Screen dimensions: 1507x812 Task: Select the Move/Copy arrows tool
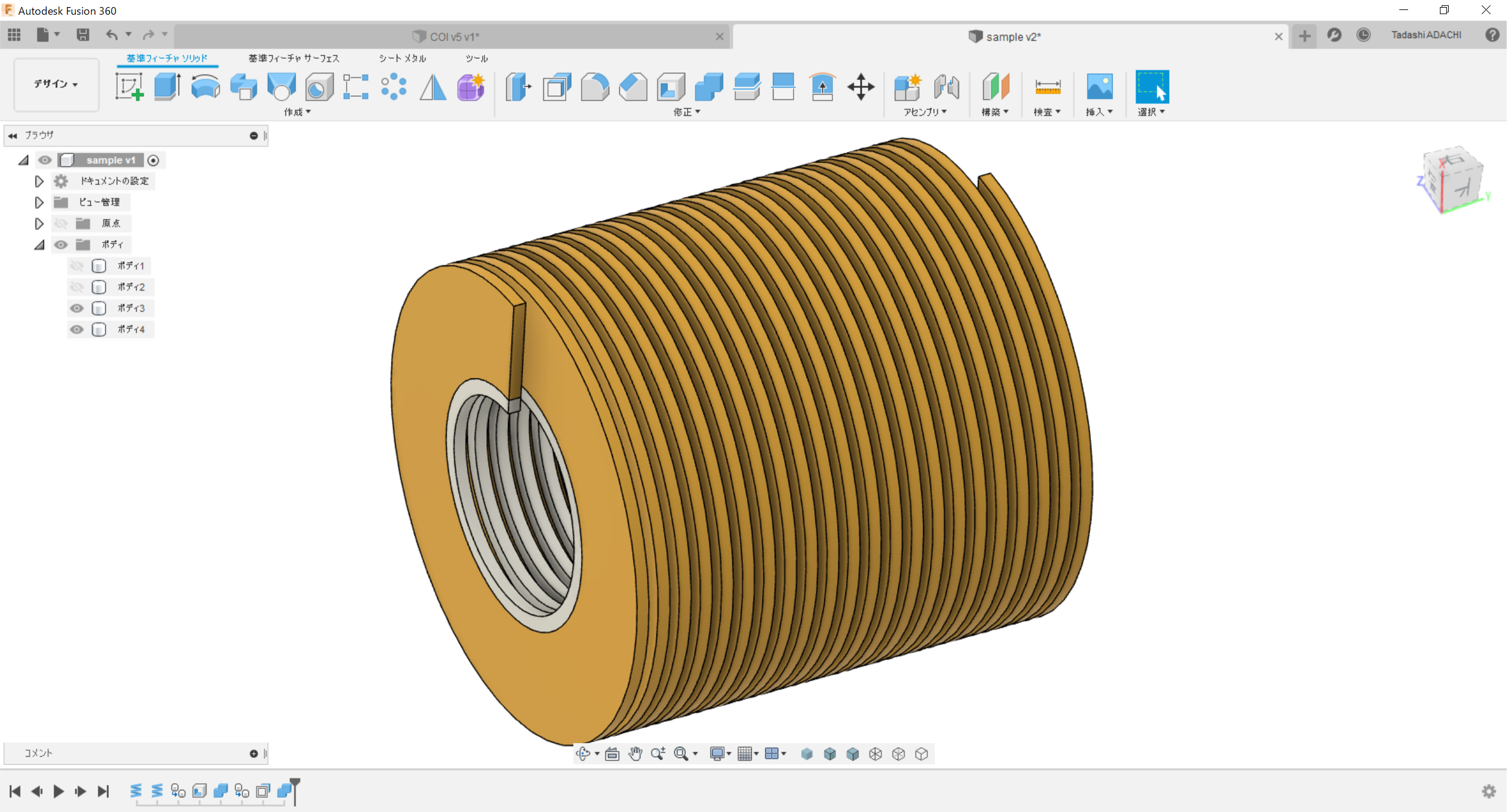(x=861, y=86)
